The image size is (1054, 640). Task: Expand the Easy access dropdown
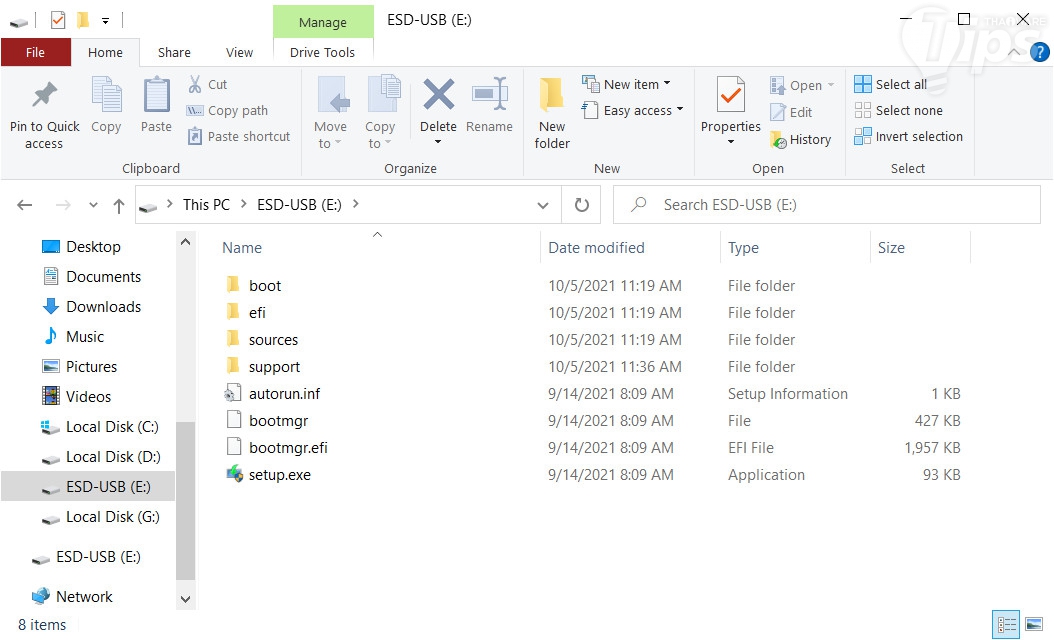tap(680, 110)
